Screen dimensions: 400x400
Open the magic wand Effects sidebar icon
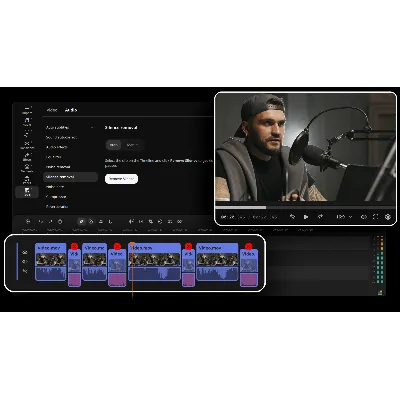tap(27, 157)
